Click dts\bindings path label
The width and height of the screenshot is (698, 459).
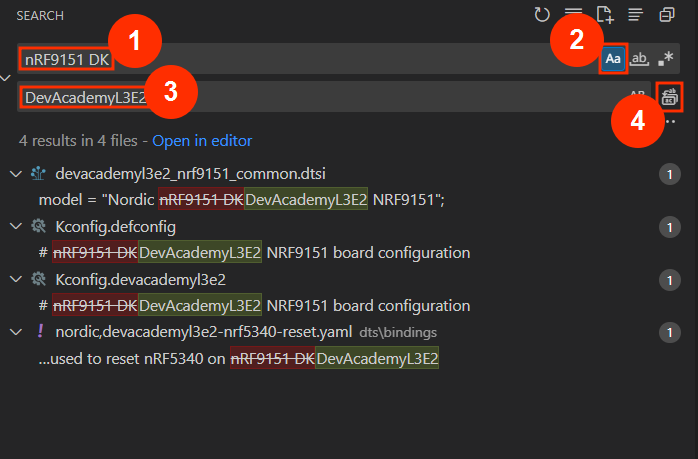(x=398, y=333)
